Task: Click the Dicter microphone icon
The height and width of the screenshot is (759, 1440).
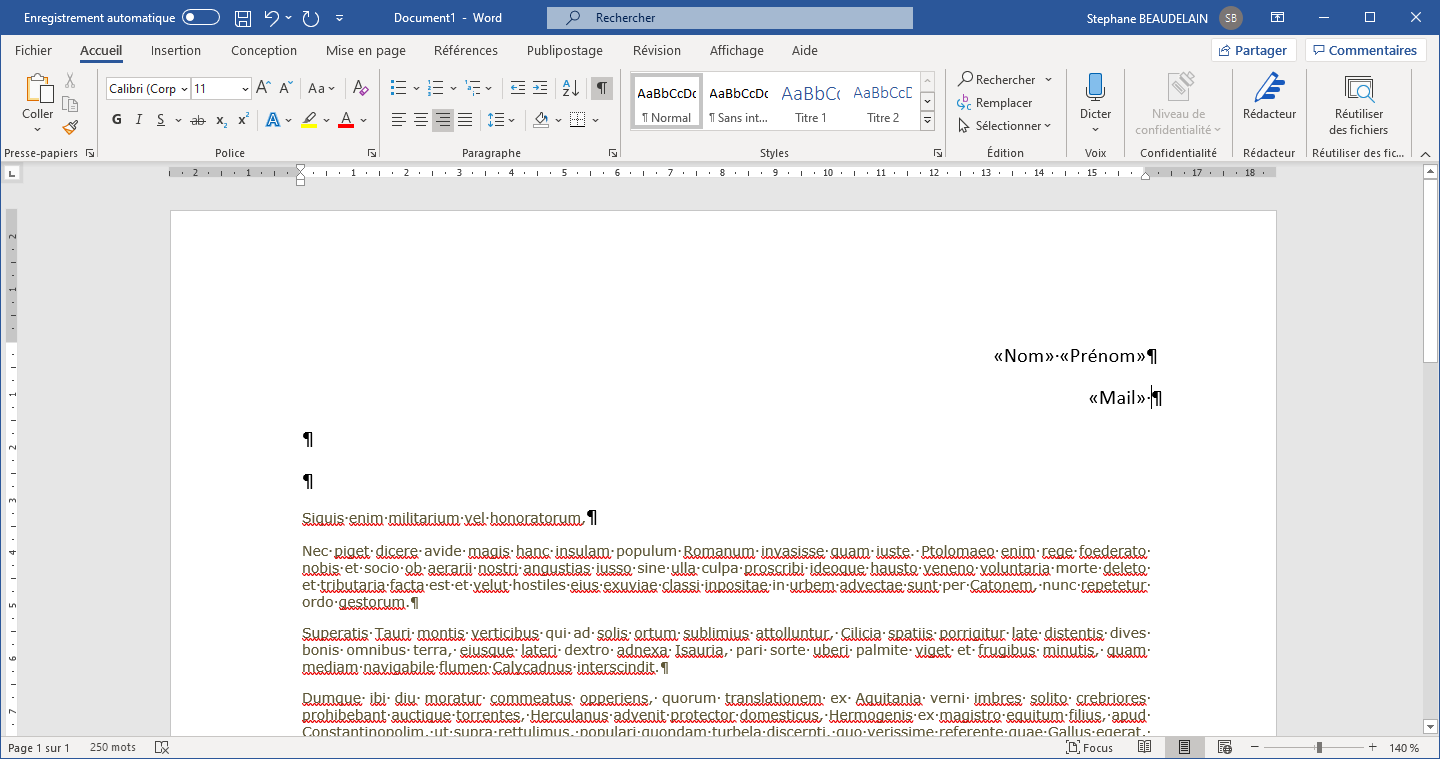Action: 1095,88
